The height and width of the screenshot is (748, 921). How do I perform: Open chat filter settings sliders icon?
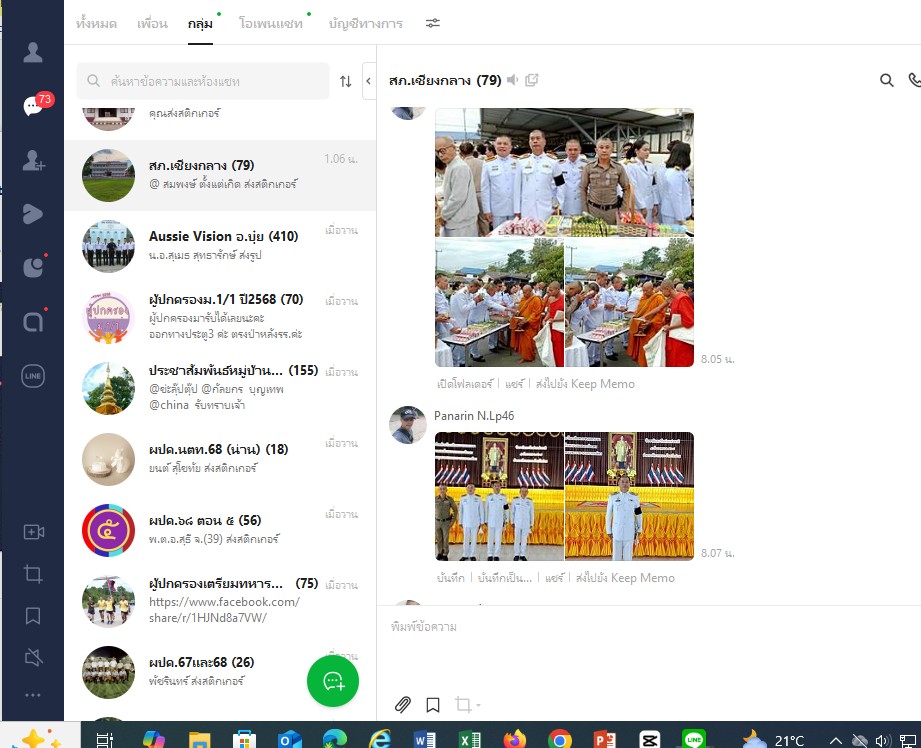click(432, 23)
